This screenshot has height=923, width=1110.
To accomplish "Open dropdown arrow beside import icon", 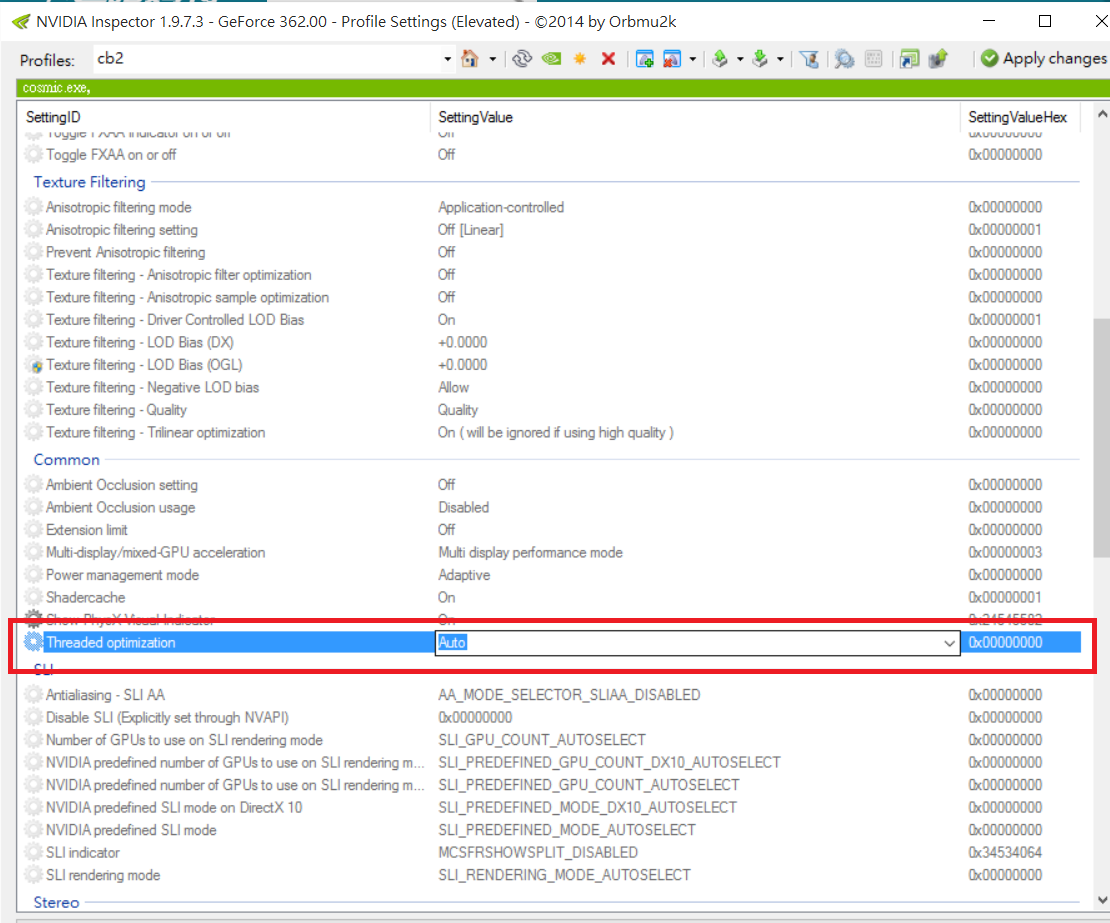I will [780, 59].
